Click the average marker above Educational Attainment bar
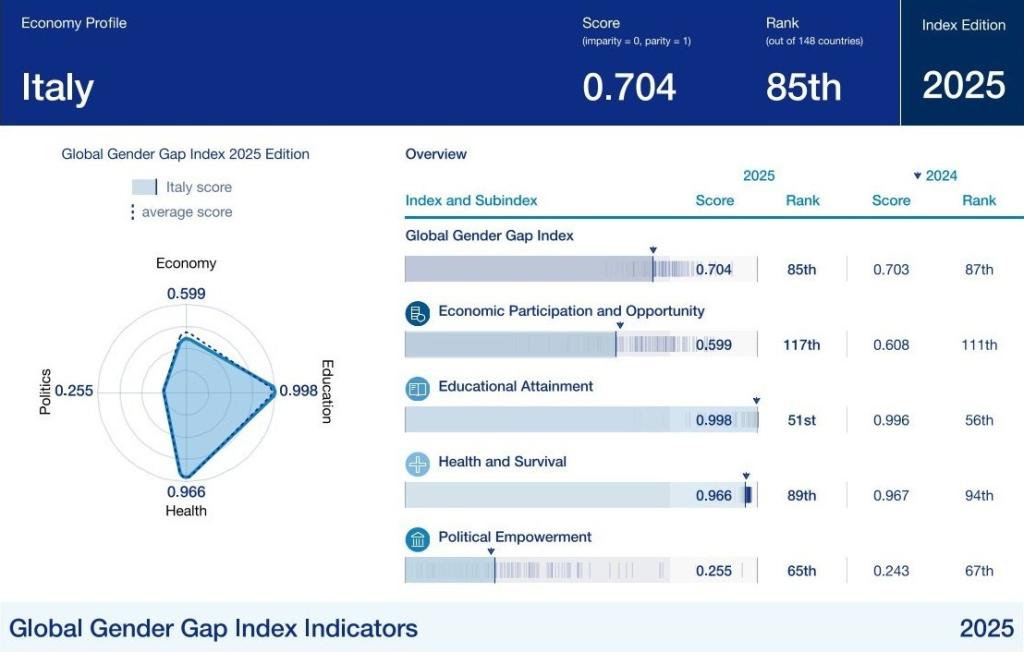This screenshot has height=652, width=1024. [756, 400]
